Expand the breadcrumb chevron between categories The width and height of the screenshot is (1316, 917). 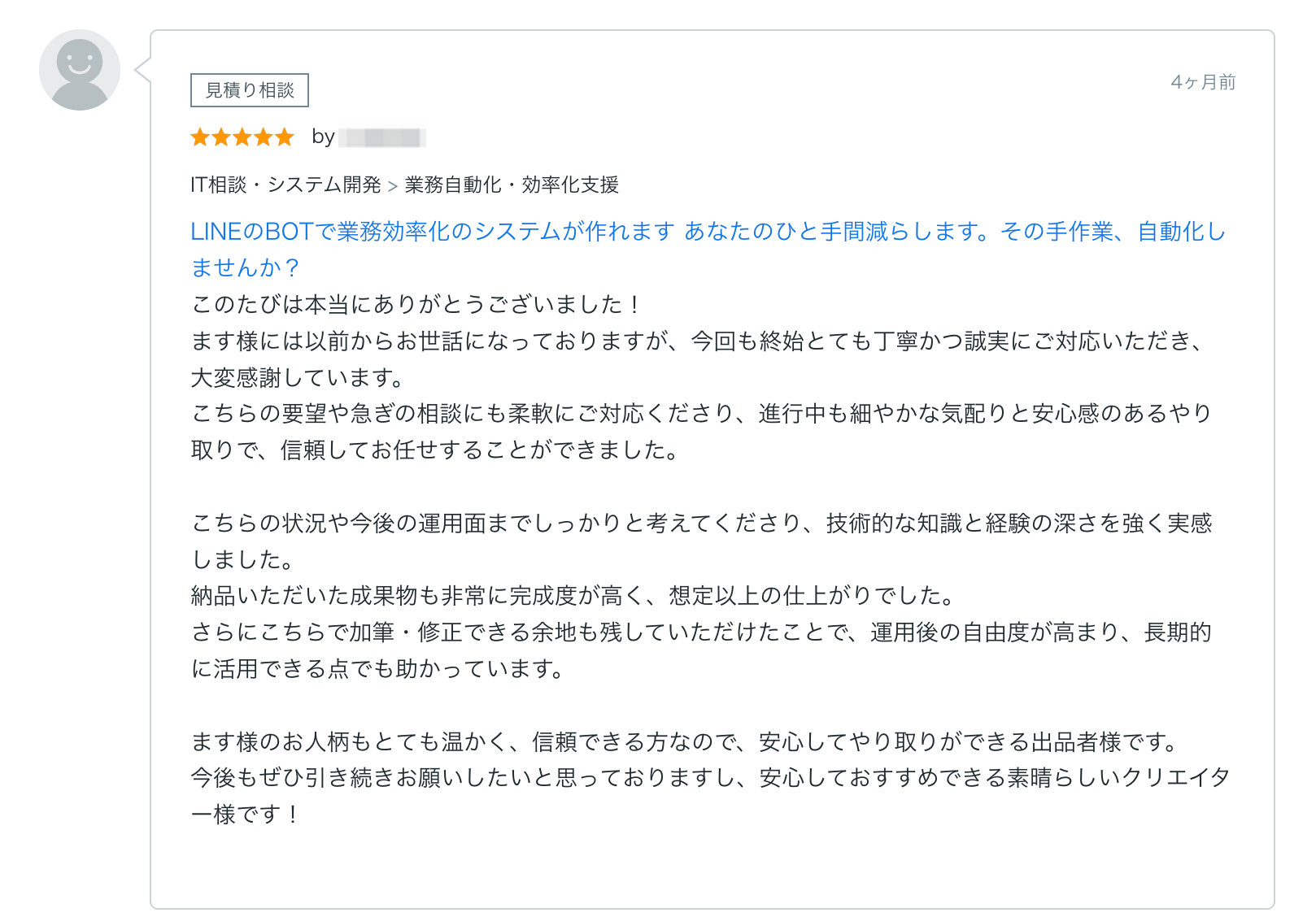point(394,185)
